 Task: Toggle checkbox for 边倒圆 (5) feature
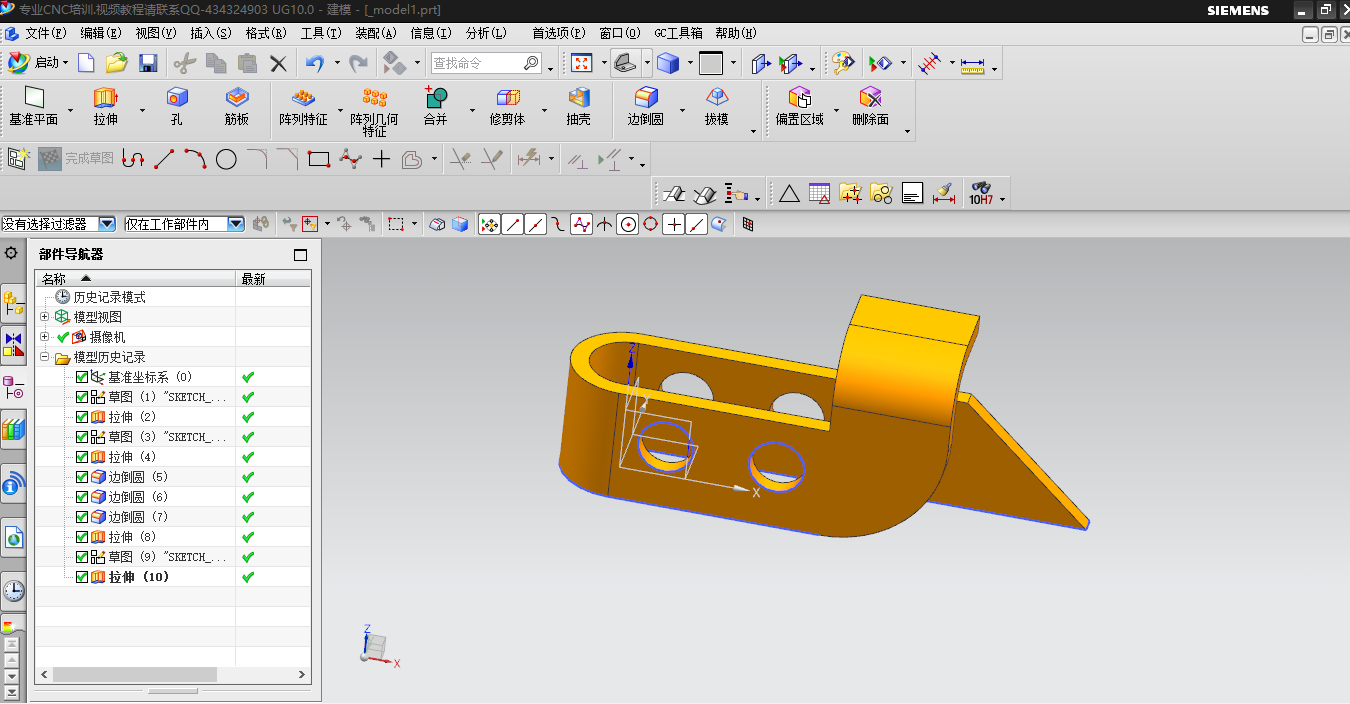click(82, 477)
